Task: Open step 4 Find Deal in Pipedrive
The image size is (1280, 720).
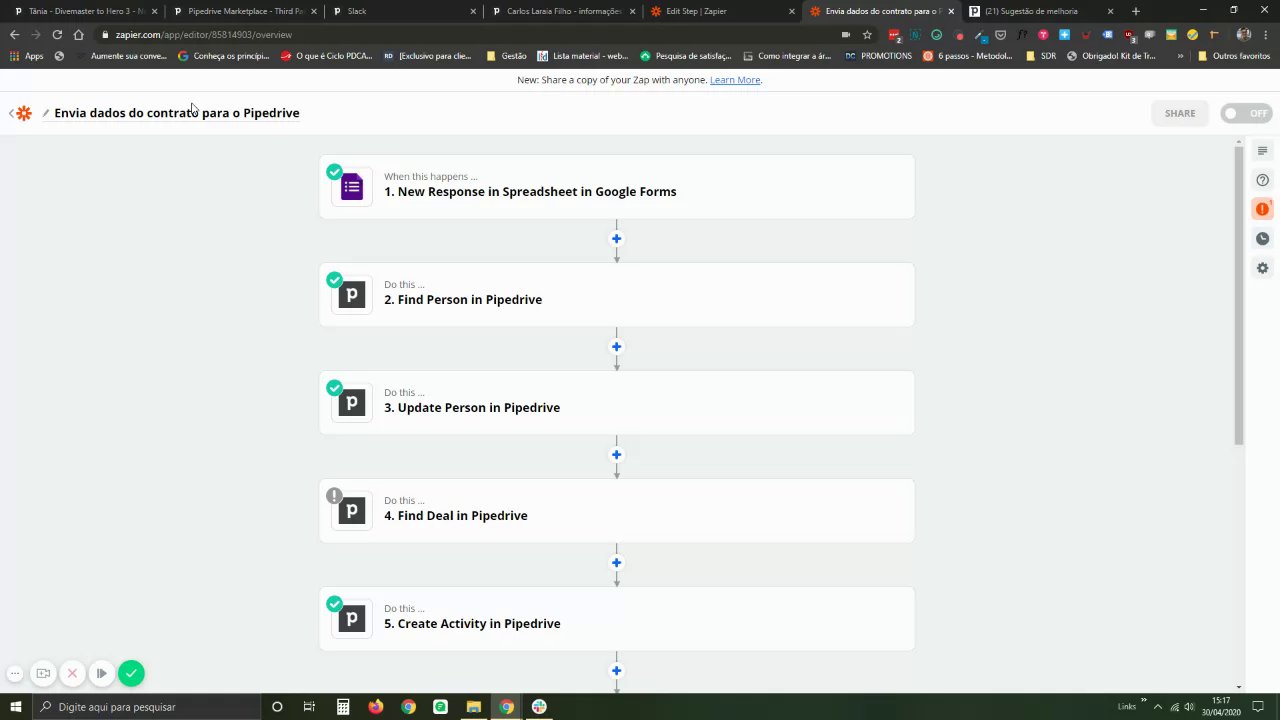Action: (616, 510)
